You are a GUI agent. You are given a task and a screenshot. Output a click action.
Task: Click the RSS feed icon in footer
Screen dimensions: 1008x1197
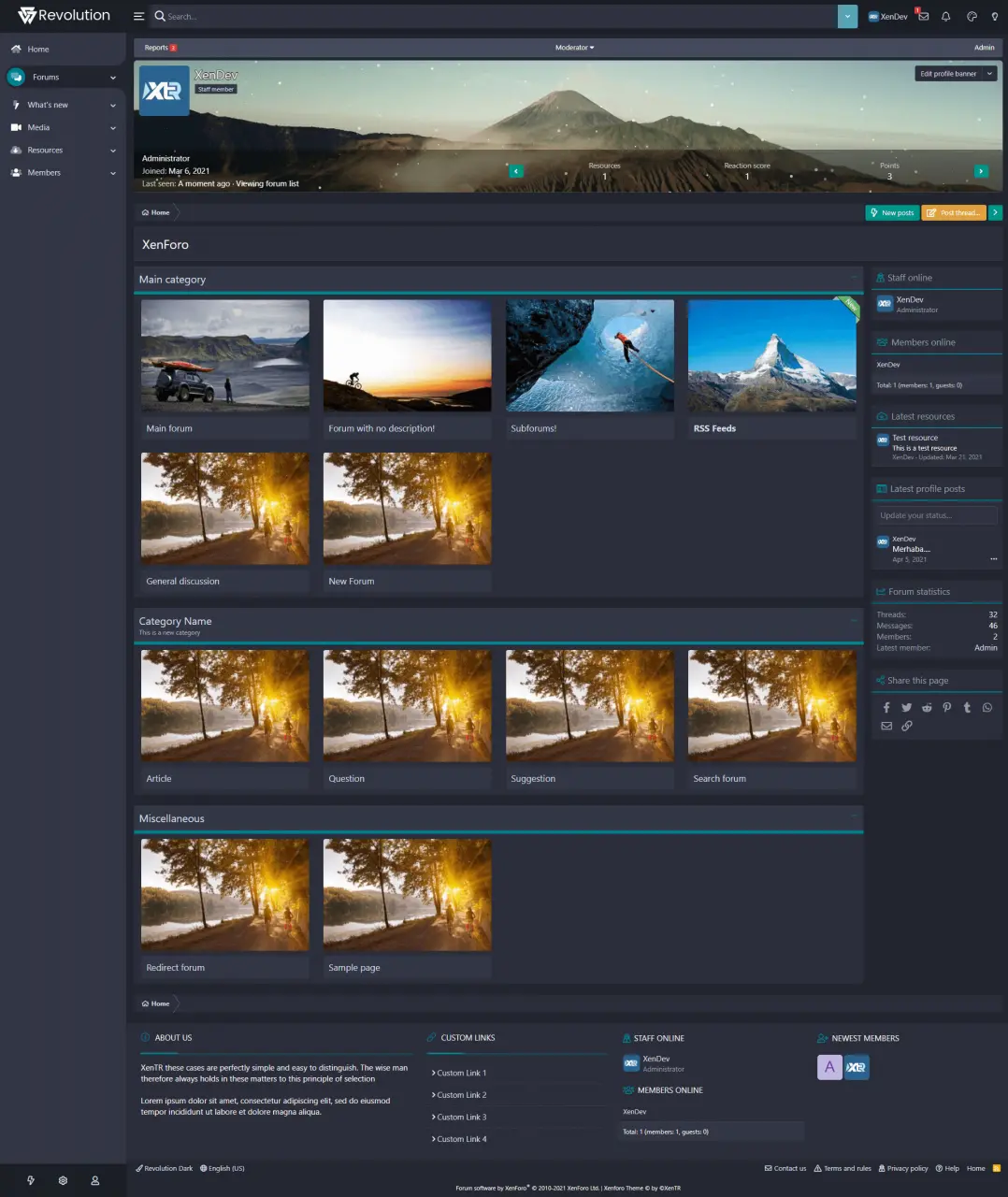(x=996, y=1168)
